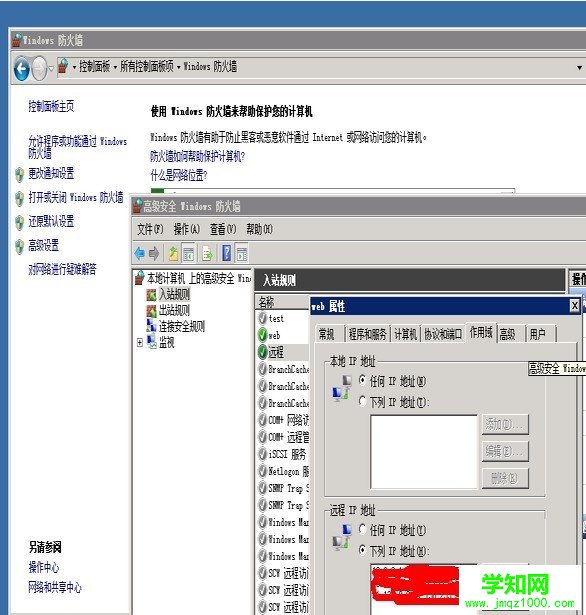Click the up one level toolbar icon
Viewport: 586px width, 615px height.
point(173,253)
